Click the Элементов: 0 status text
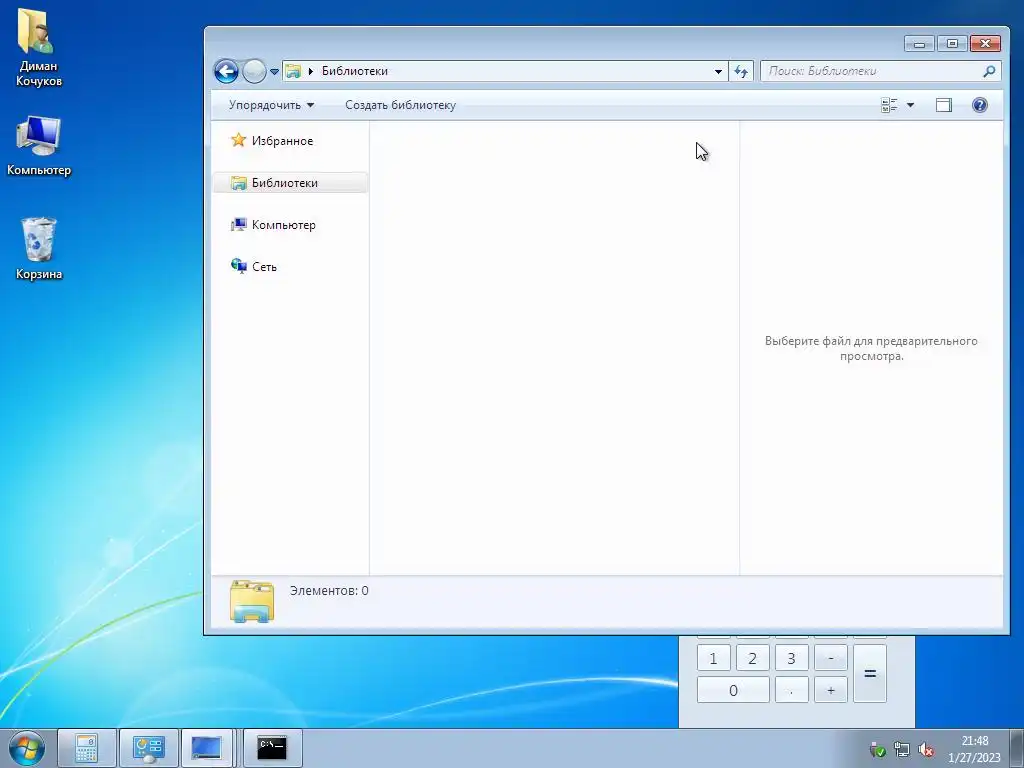The image size is (1024, 768). coord(329,590)
